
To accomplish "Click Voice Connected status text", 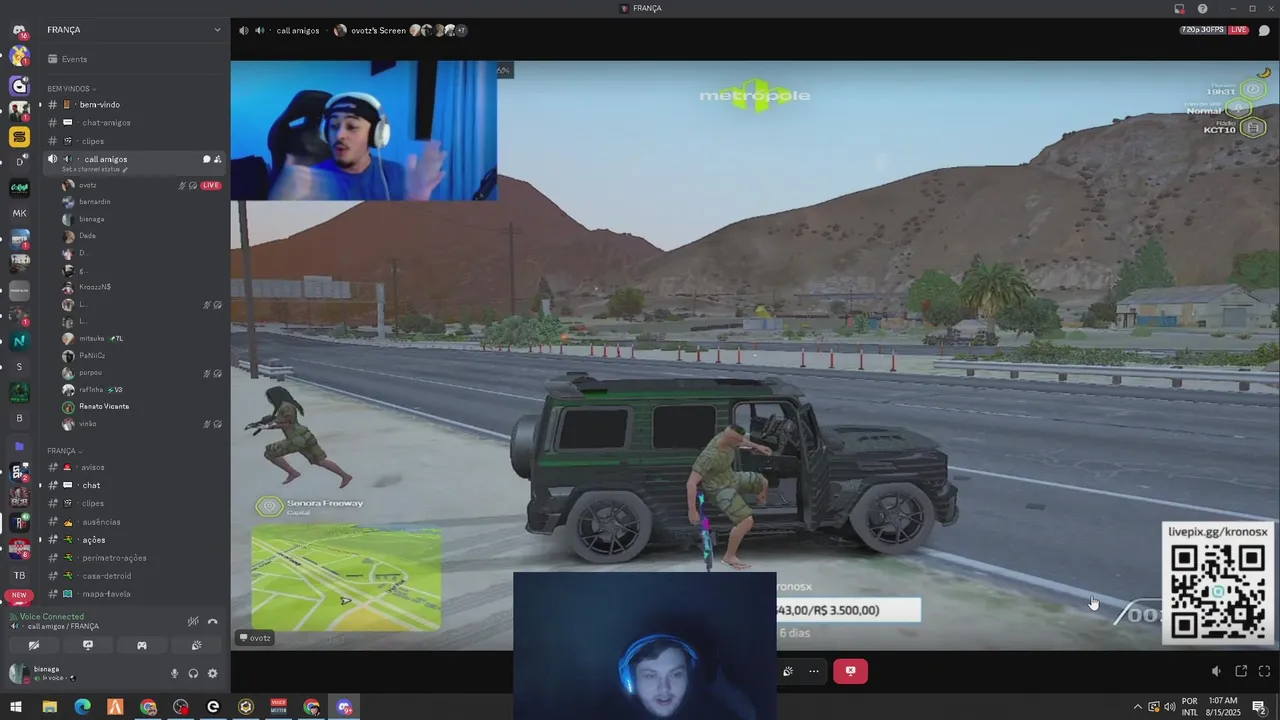I will point(52,616).
